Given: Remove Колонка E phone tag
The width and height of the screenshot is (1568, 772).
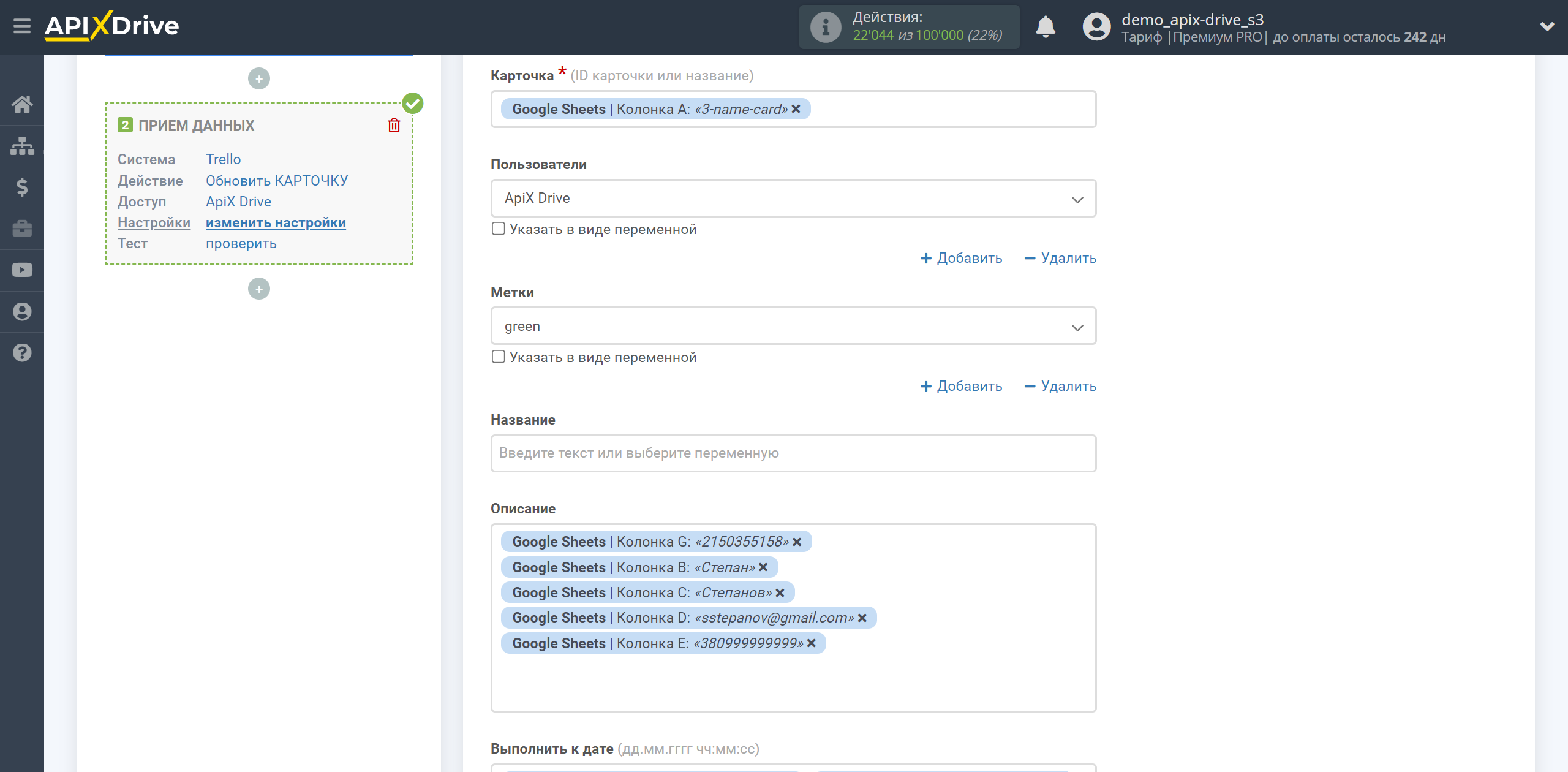Looking at the screenshot, I should click(812, 643).
